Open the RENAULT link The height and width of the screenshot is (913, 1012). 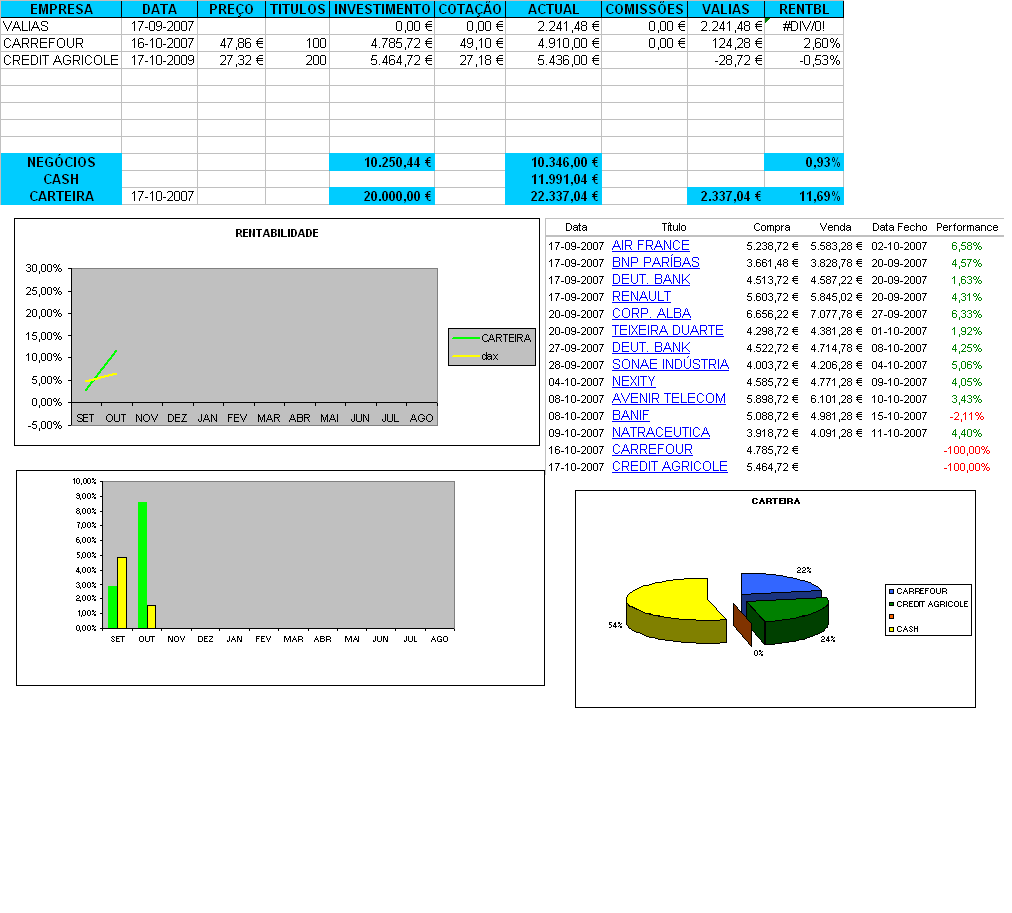(642, 297)
